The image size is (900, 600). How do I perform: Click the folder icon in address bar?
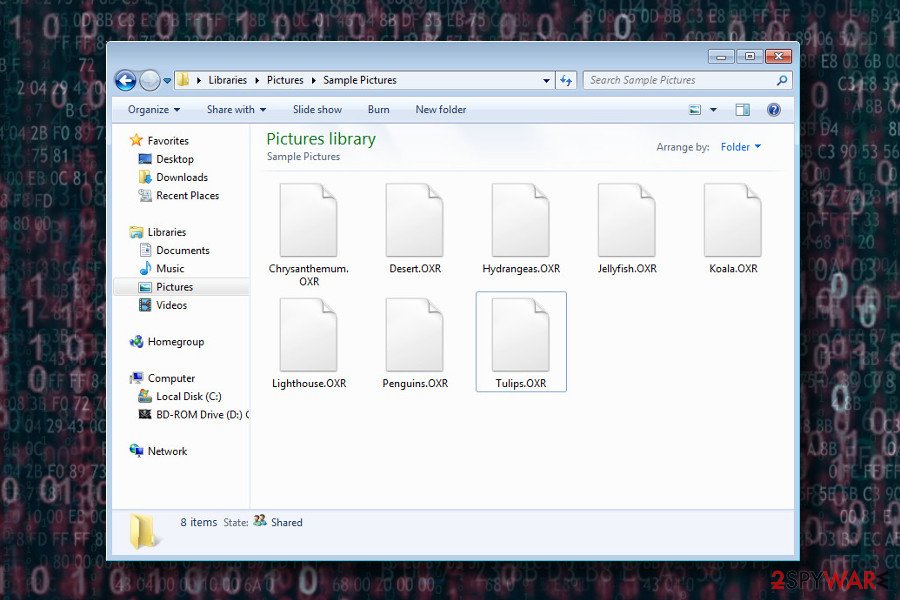[x=183, y=80]
